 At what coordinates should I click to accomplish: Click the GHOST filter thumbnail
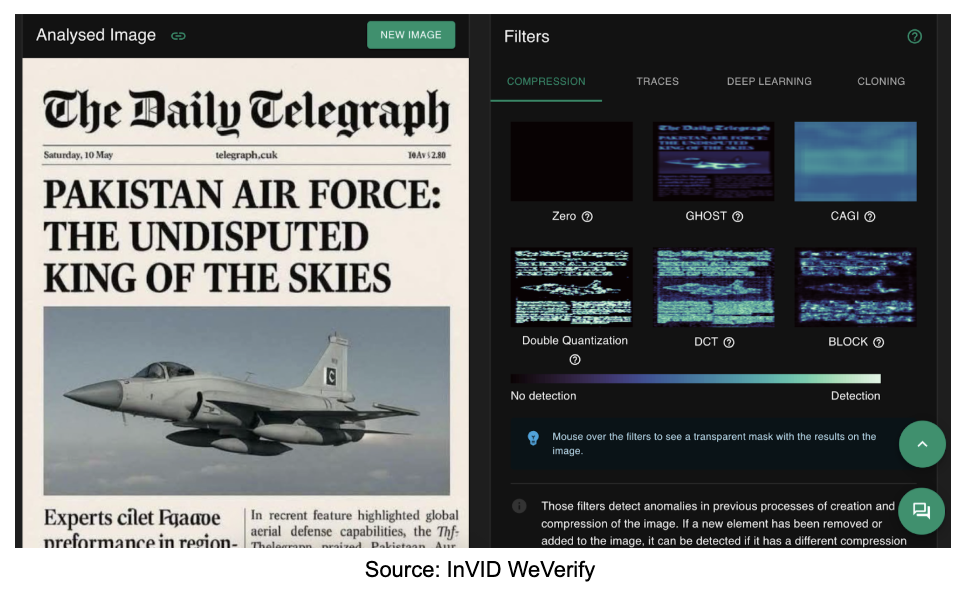point(713,161)
